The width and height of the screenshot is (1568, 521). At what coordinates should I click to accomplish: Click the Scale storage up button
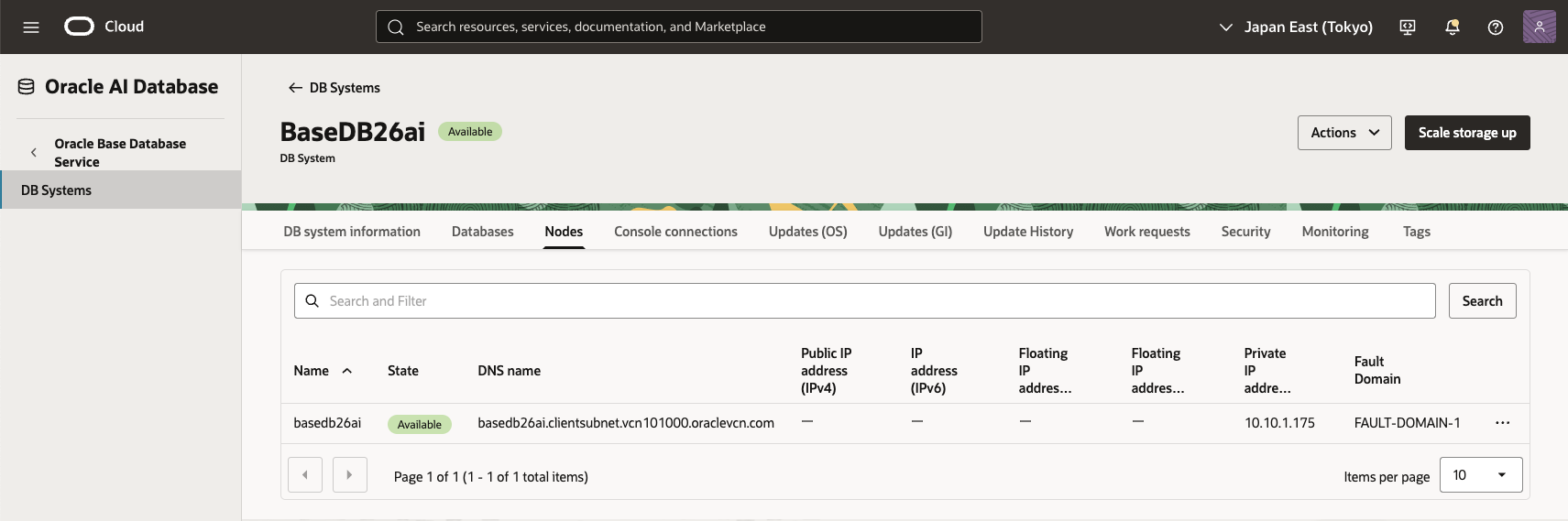pos(1467,133)
